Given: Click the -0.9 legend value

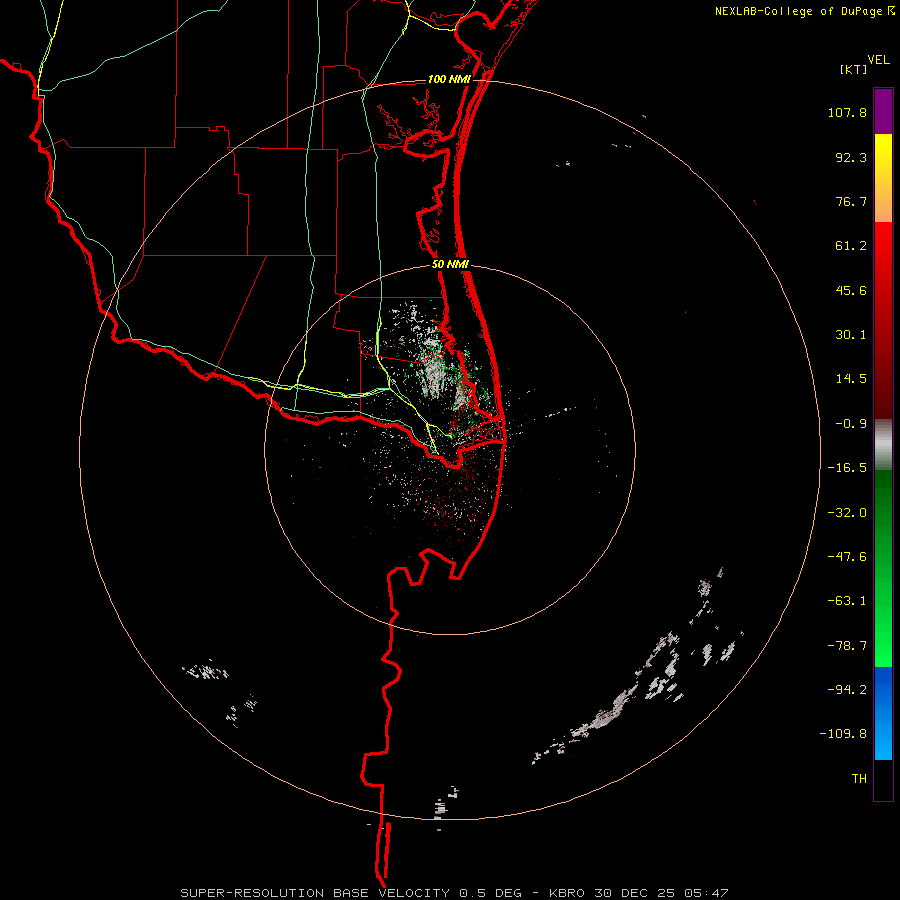Looking at the screenshot, I should (x=851, y=424).
